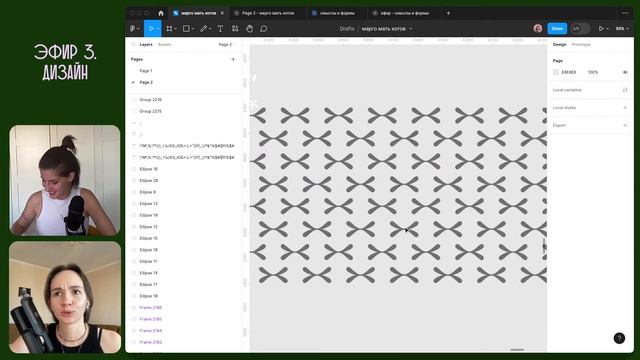Screen dimensions: 640x360
Task: Toggle page background visibility eye icon
Action: 625,72
